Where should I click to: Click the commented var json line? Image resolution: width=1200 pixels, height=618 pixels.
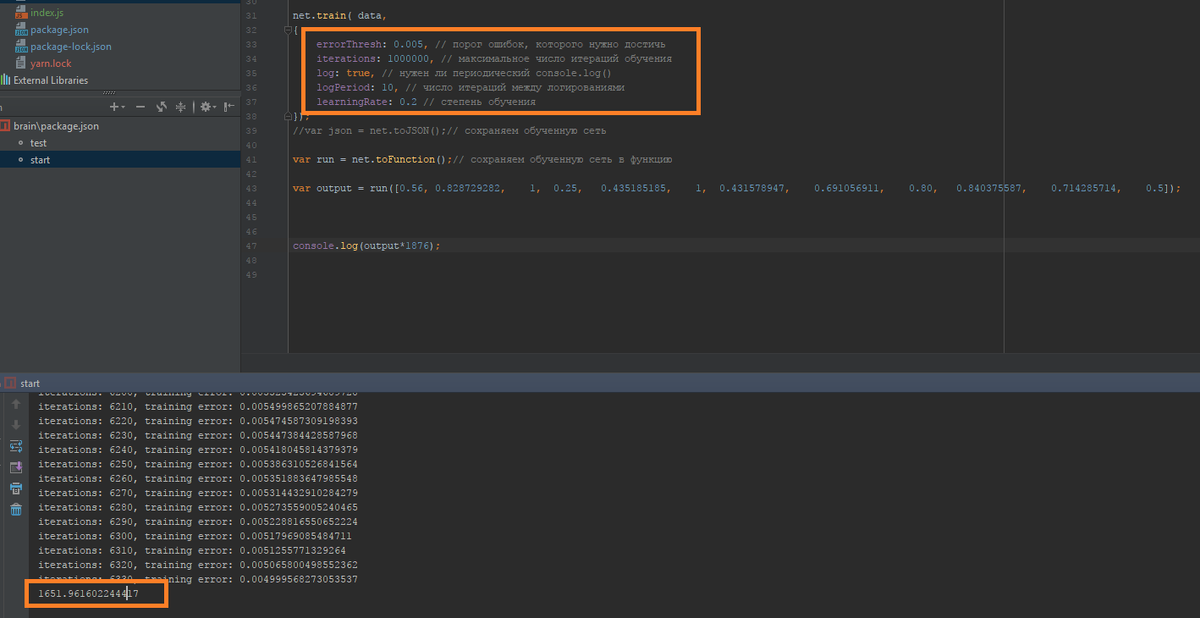449,130
